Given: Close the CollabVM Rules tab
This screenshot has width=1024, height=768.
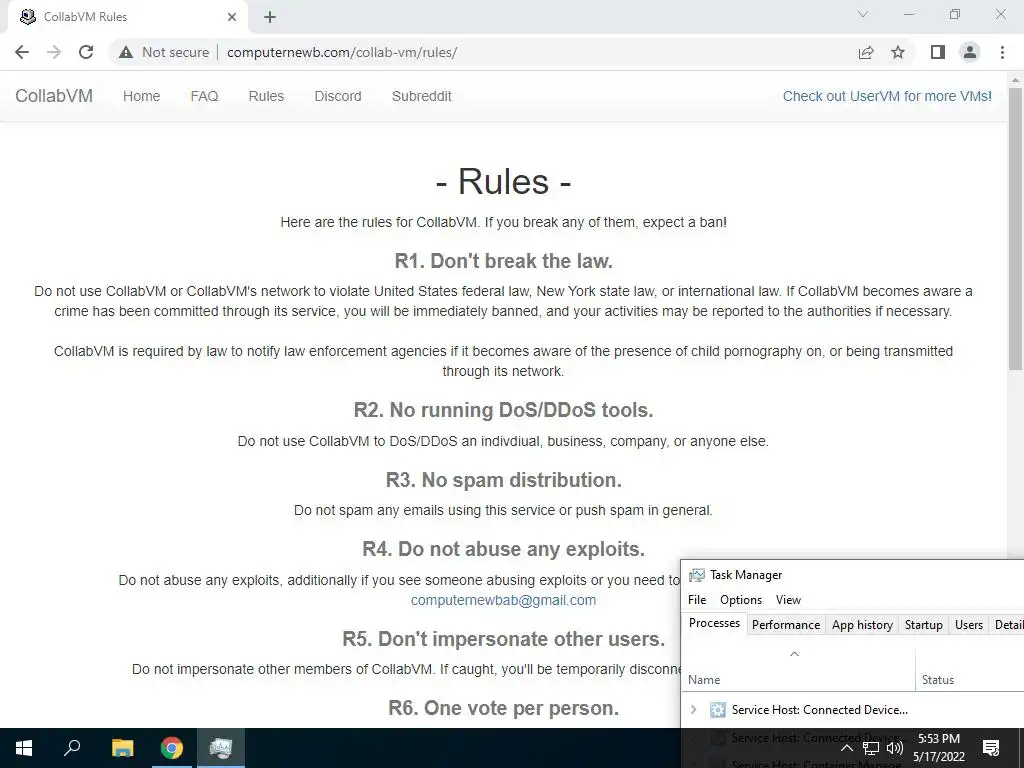Looking at the screenshot, I should pyautogui.click(x=232, y=17).
